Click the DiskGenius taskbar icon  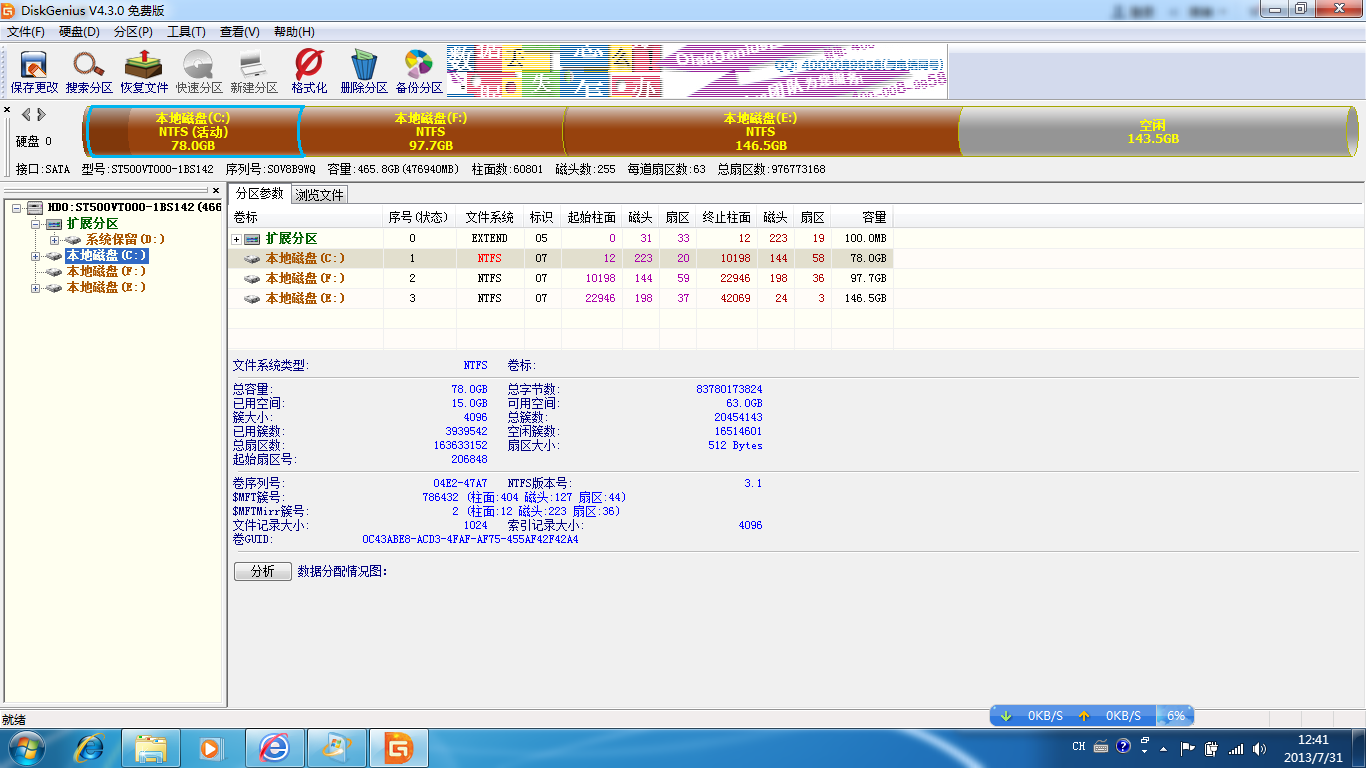pos(399,748)
